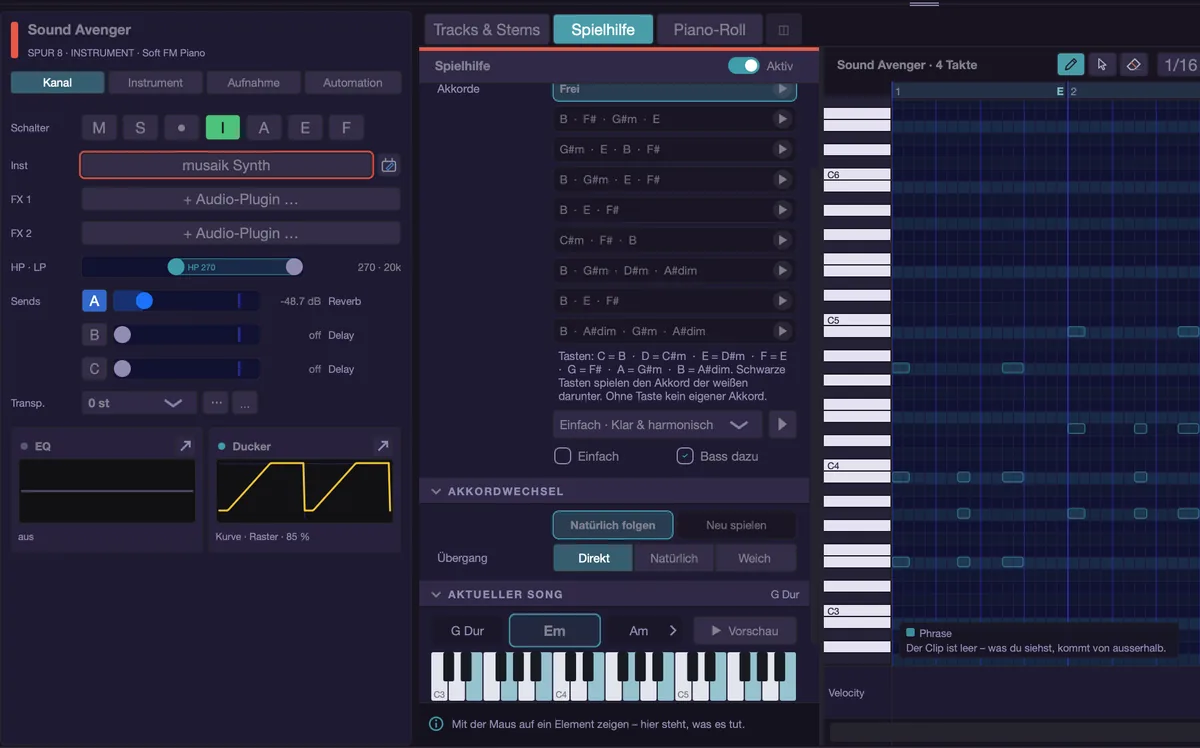Show next chords after Am
This screenshot has height=748, width=1200.
673,631
